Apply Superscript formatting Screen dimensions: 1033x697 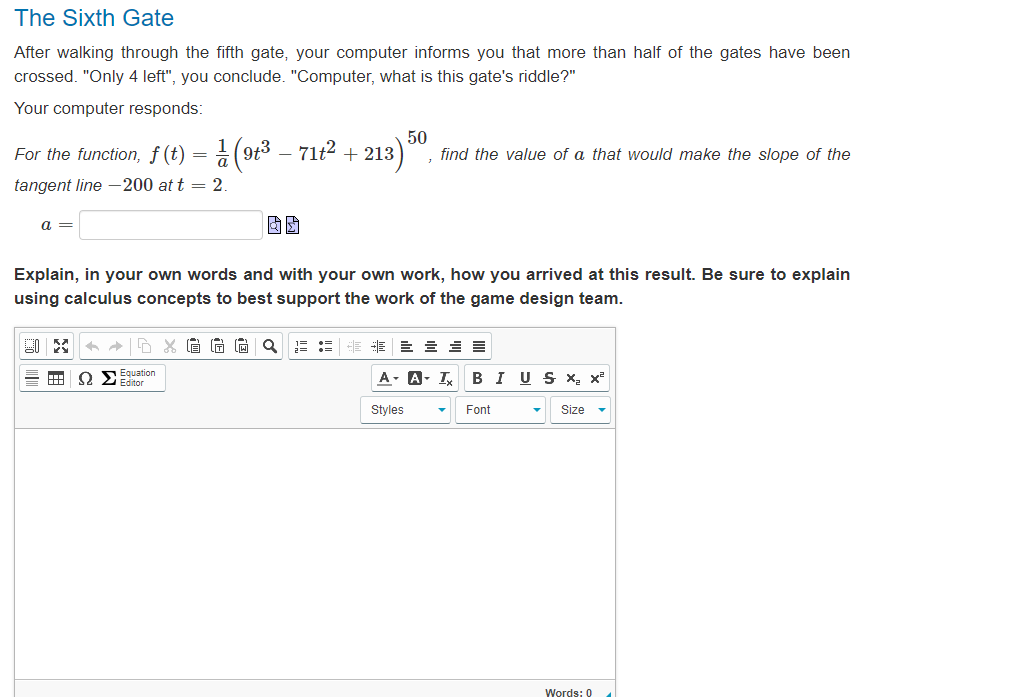596,378
